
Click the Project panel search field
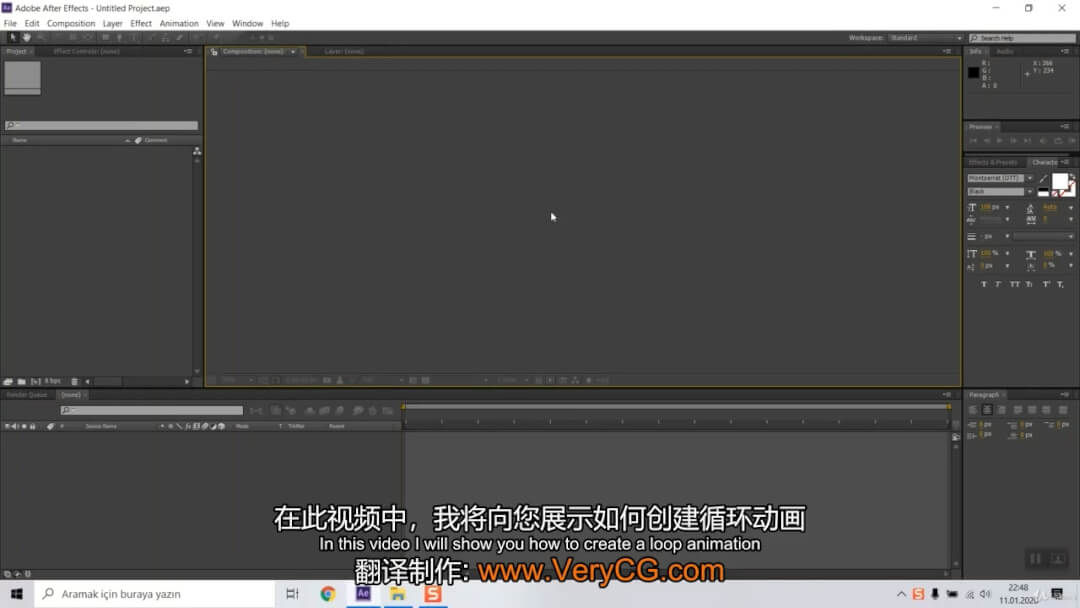[x=101, y=125]
